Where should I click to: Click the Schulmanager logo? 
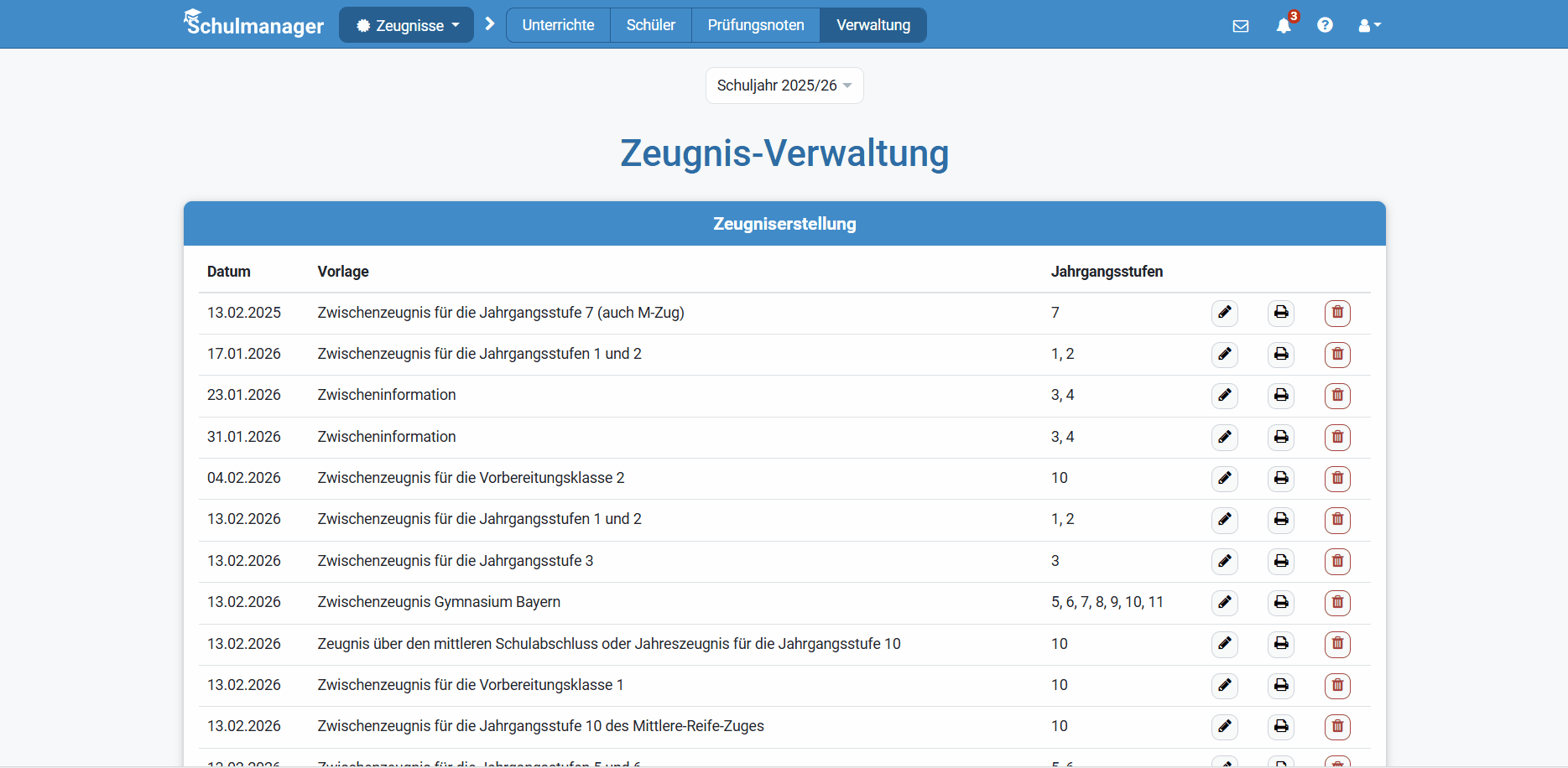pyautogui.click(x=253, y=23)
